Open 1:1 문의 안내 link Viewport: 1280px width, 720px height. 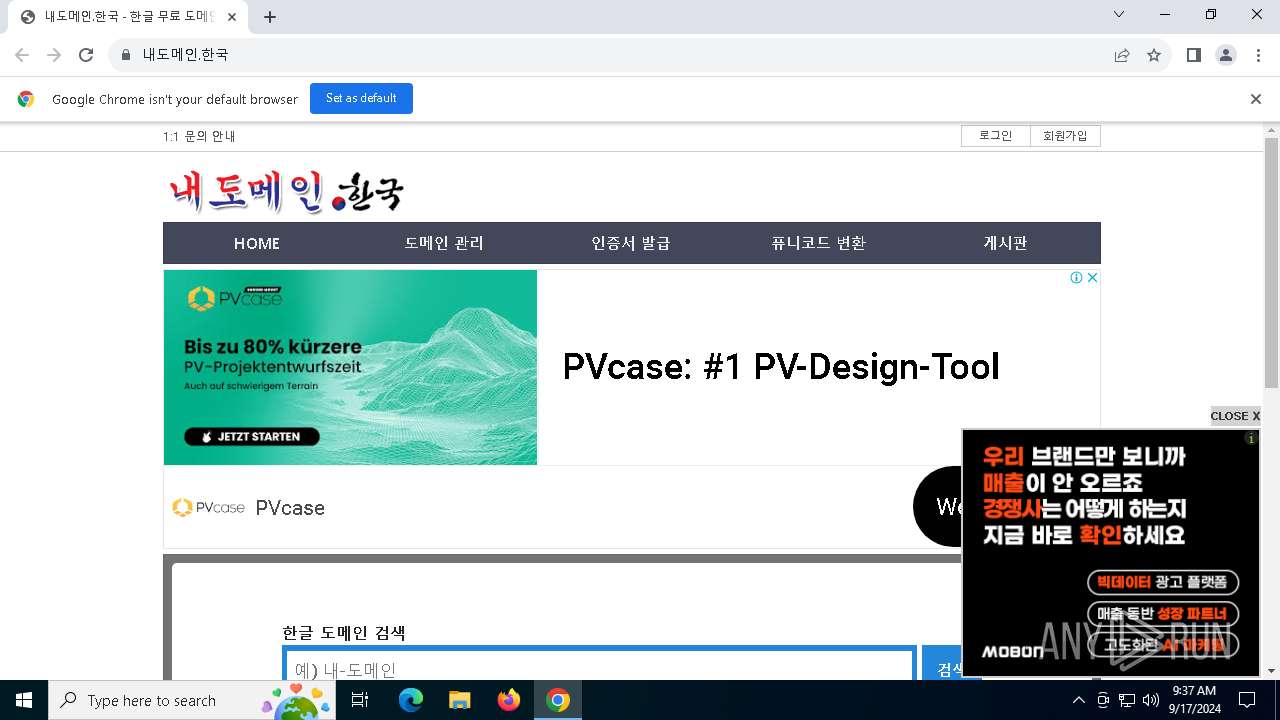click(x=199, y=136)
